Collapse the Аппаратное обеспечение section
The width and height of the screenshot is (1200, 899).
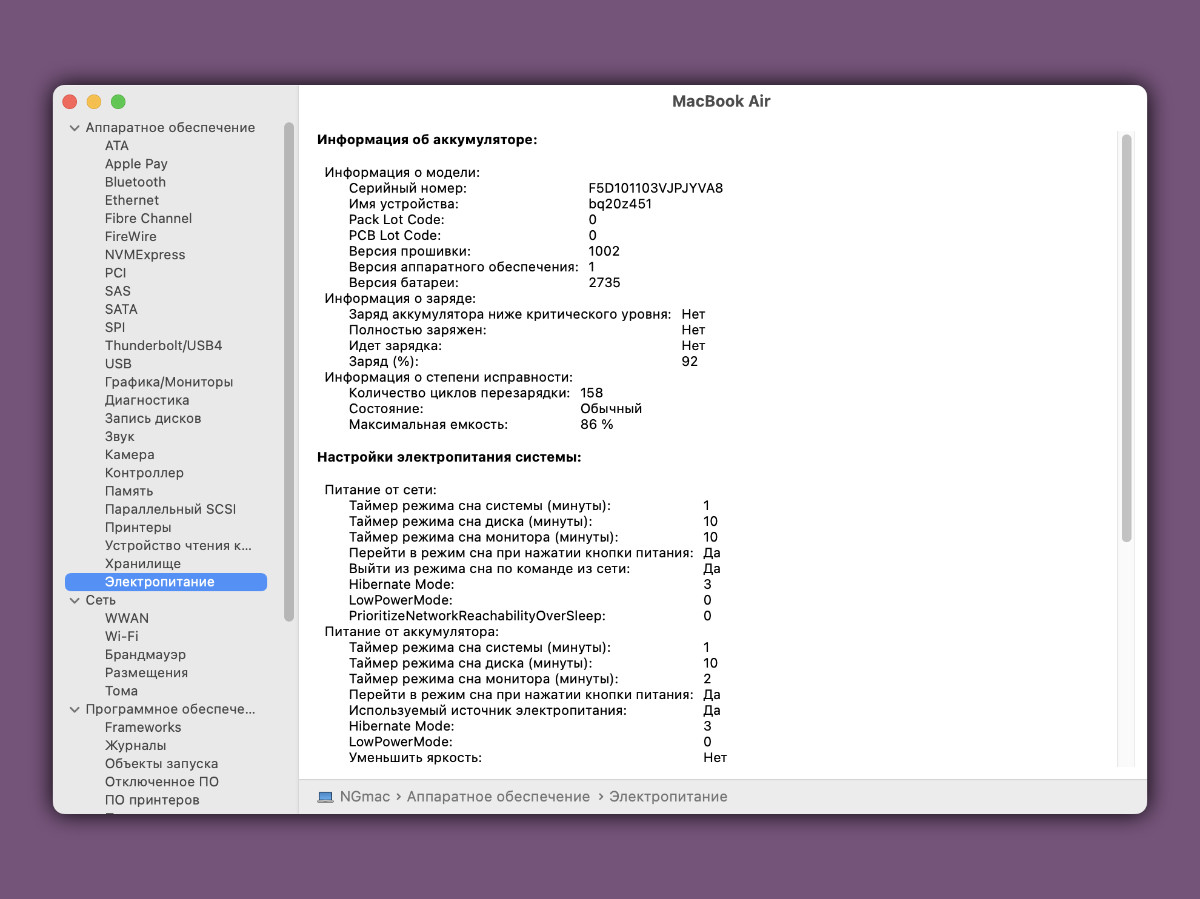(75, 128)
